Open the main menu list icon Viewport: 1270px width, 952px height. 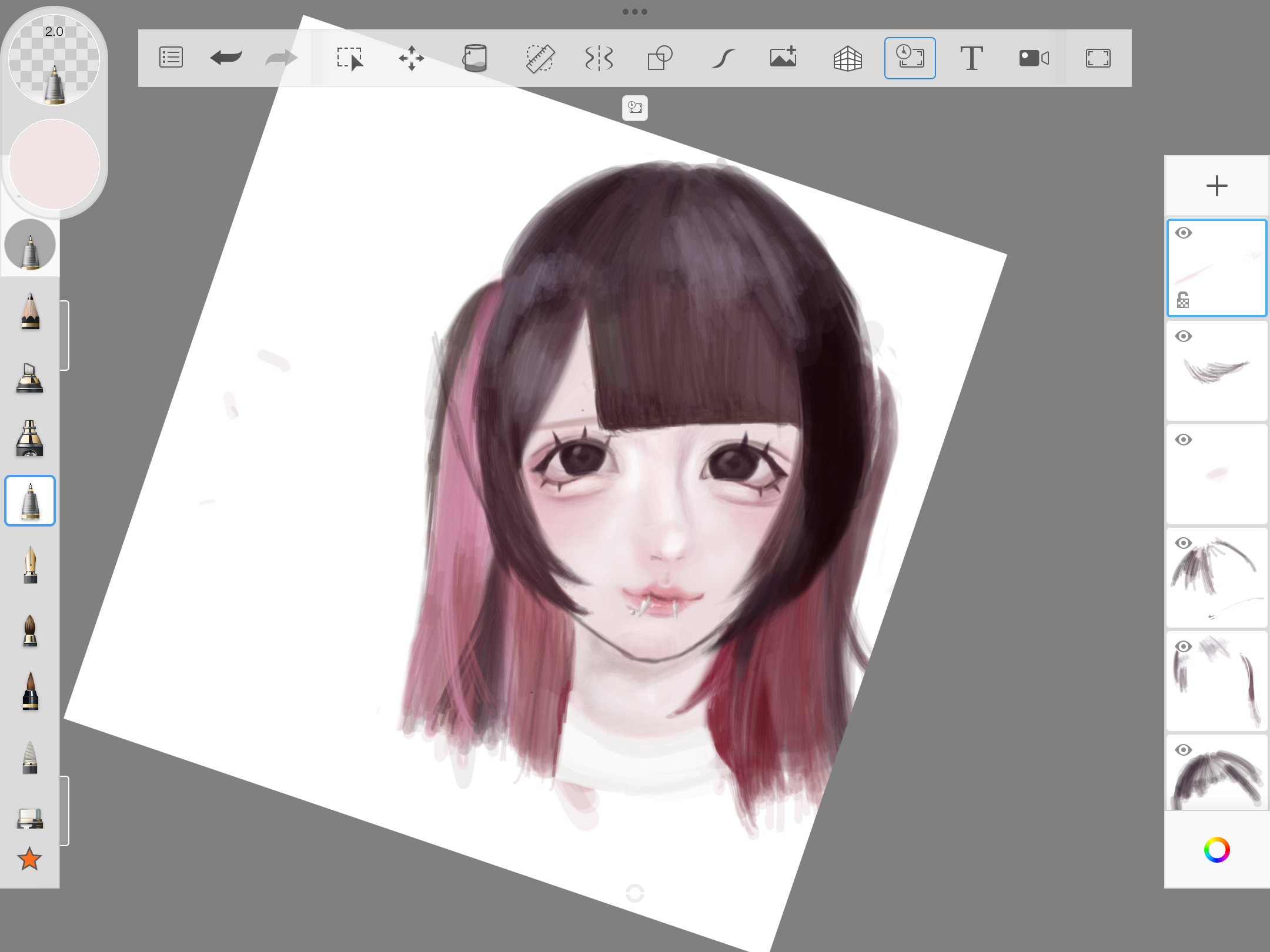coord(171,58)
